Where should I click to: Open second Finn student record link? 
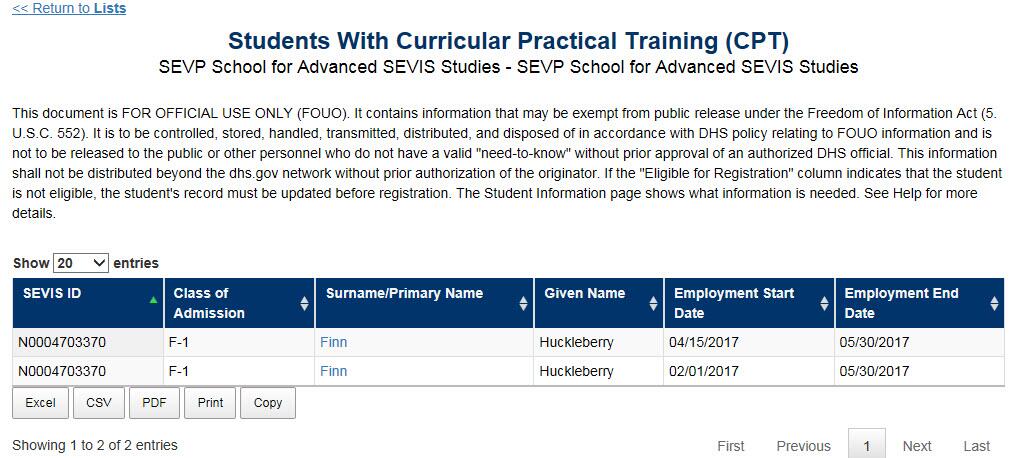coord(333,371)
